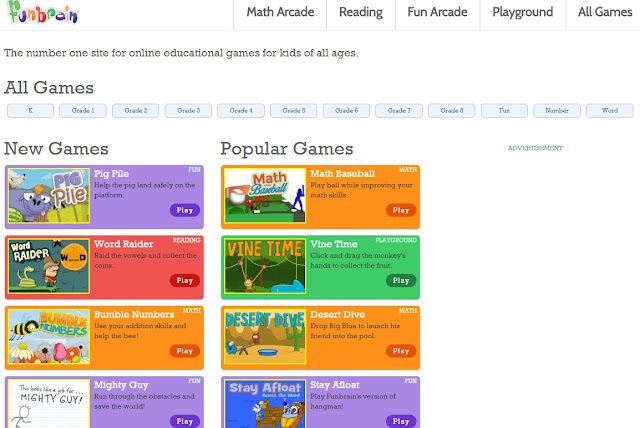Screen dimensions: 640x428
Task: Click the FUN tag on Stay Afloat
Action: [411, 381]
